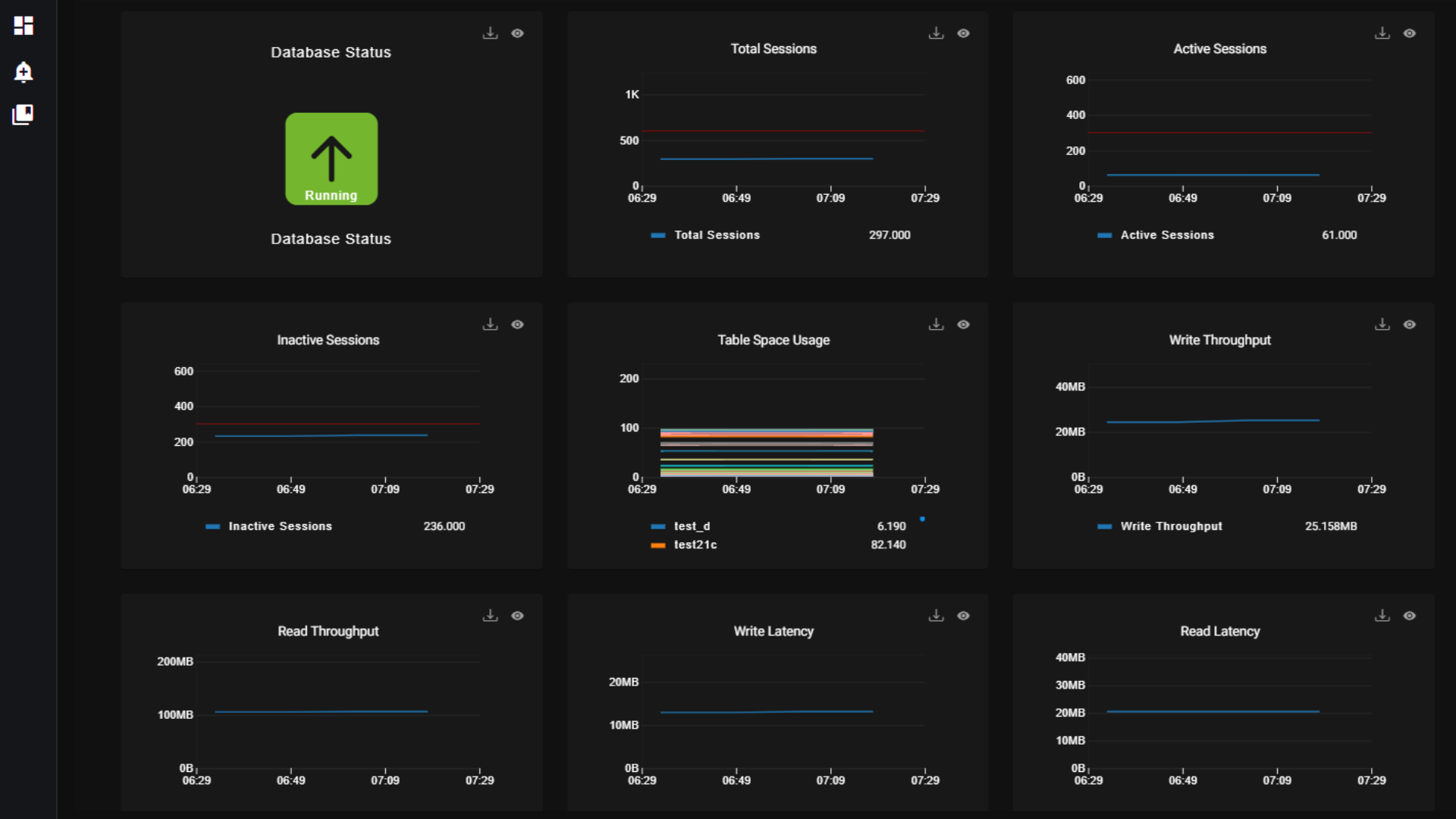This screenshot has height=819, width=1456.
Task: Toggle visibility eye on Active Sessions panel
Action: point(1409,33)
